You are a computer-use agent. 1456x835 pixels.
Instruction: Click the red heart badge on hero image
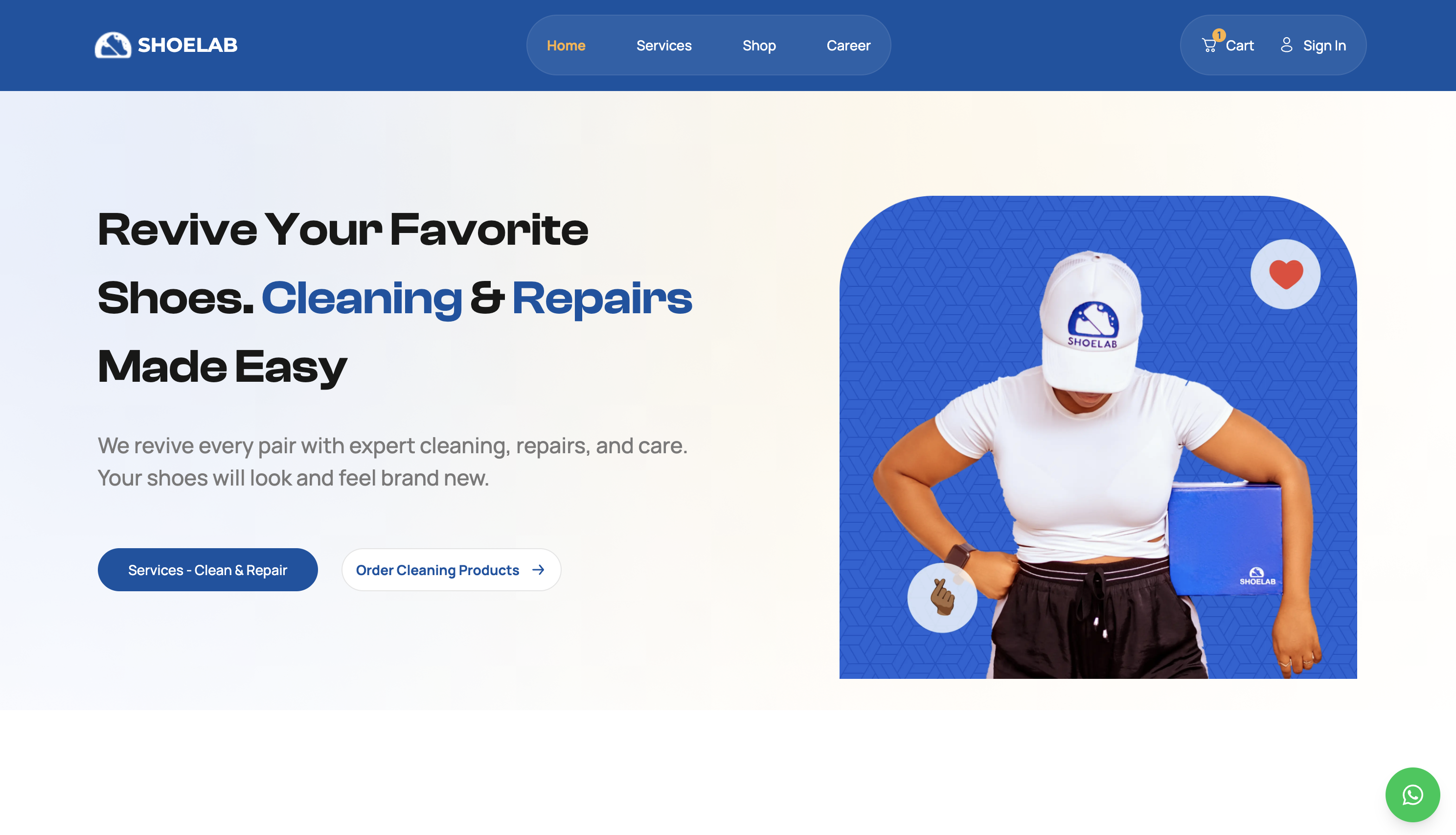click(x=1285, y=274)
